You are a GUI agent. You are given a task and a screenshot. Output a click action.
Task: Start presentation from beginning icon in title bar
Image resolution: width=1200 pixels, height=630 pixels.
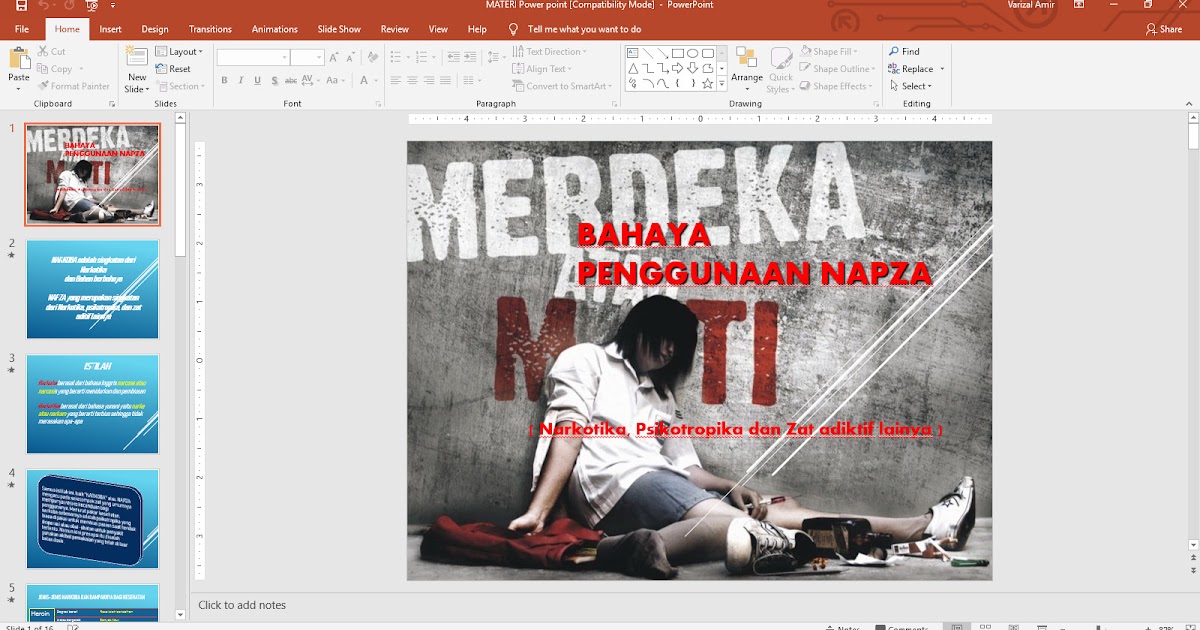tap(93, 6)
